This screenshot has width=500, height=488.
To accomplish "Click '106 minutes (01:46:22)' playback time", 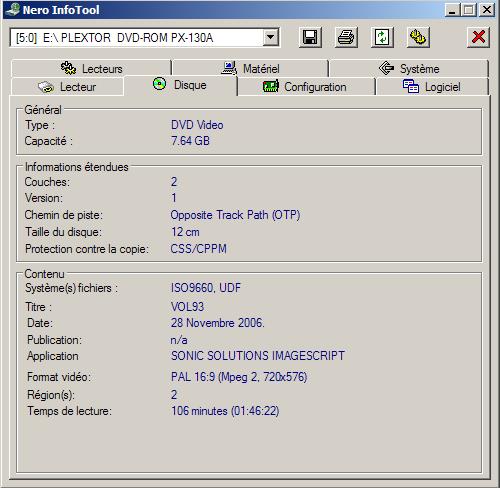I will (225, 411).
